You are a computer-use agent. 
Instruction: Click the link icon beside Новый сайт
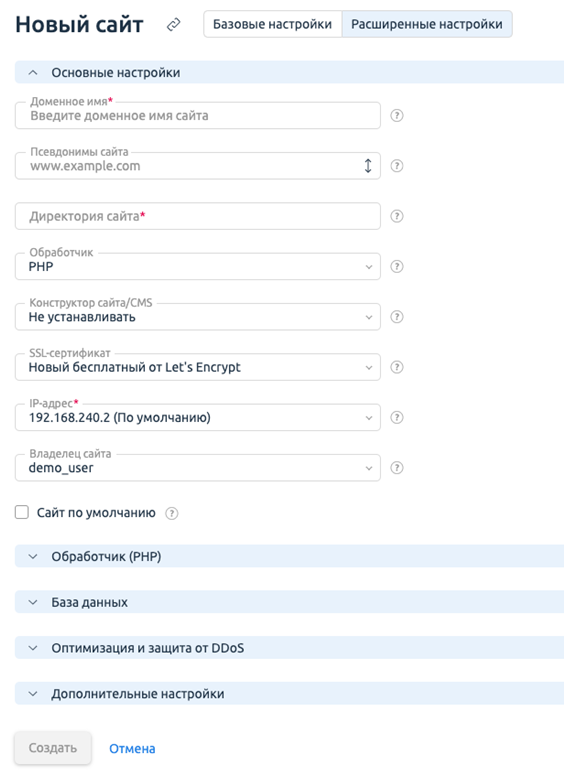pos(173,24)
